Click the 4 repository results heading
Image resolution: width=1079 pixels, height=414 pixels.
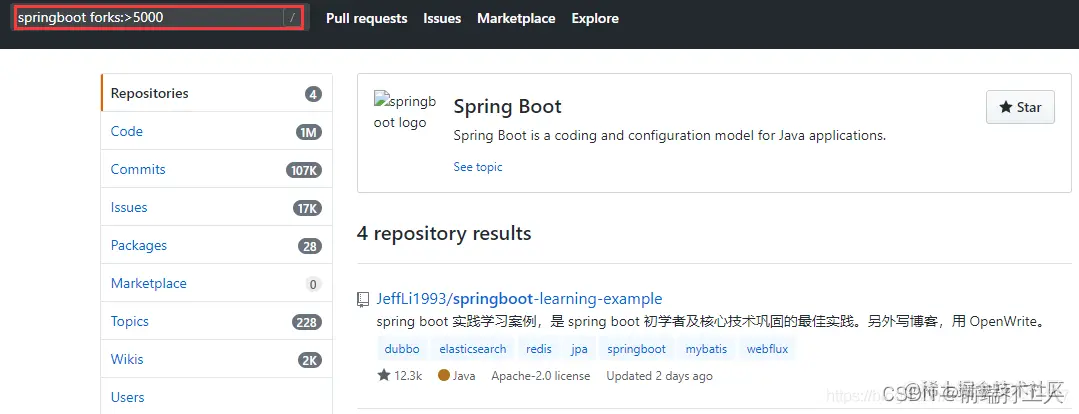(444, 233)
